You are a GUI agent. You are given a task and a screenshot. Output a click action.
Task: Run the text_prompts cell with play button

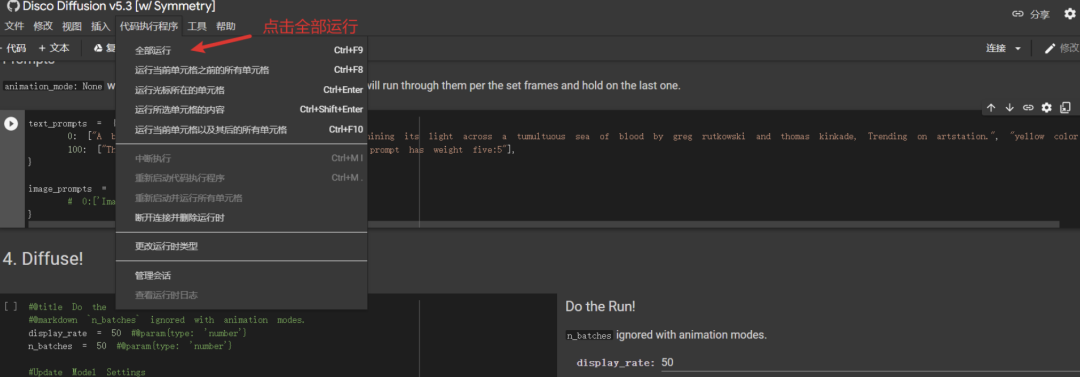coord(11,124)
